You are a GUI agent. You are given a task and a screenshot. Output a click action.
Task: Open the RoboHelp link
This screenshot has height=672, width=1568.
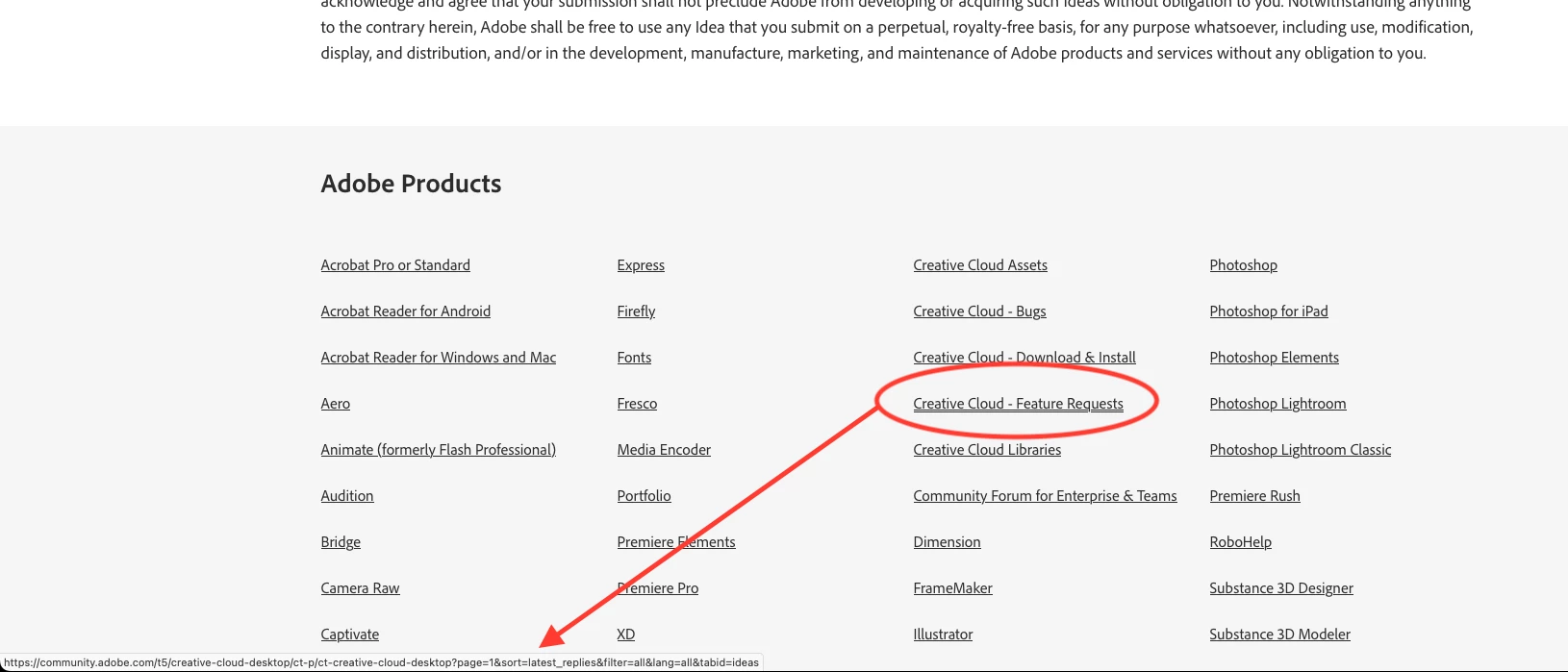coord(1240,542)
